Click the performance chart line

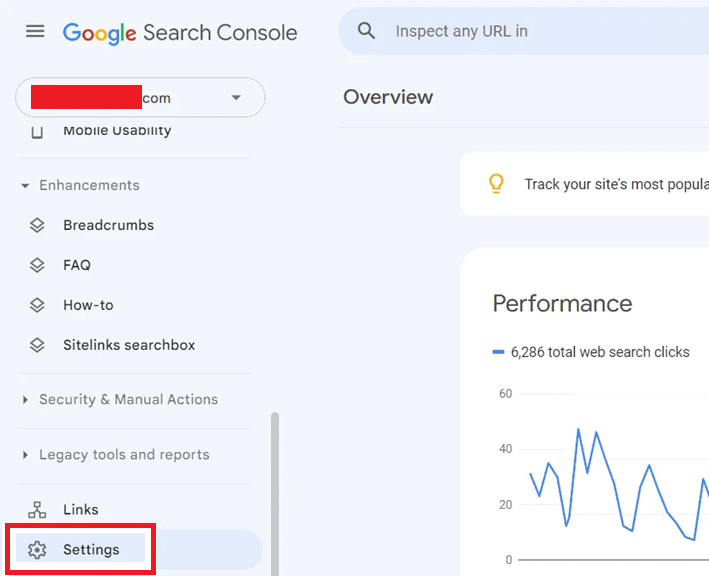pyautogui.click(x=619, y=486)
